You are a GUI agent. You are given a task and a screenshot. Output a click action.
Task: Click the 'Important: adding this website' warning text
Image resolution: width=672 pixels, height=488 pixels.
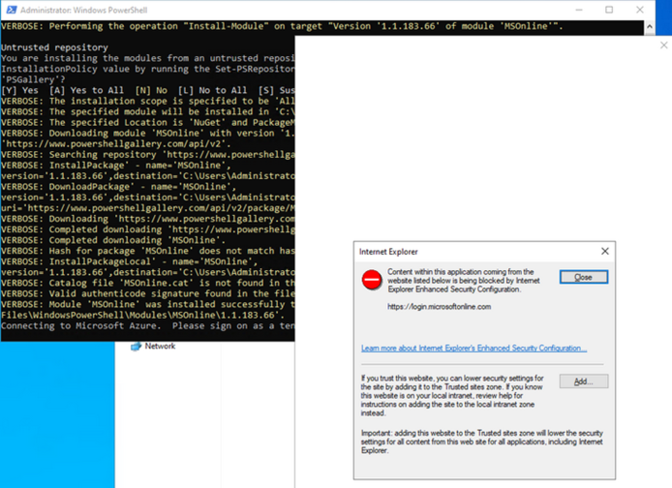pos(482,442)
